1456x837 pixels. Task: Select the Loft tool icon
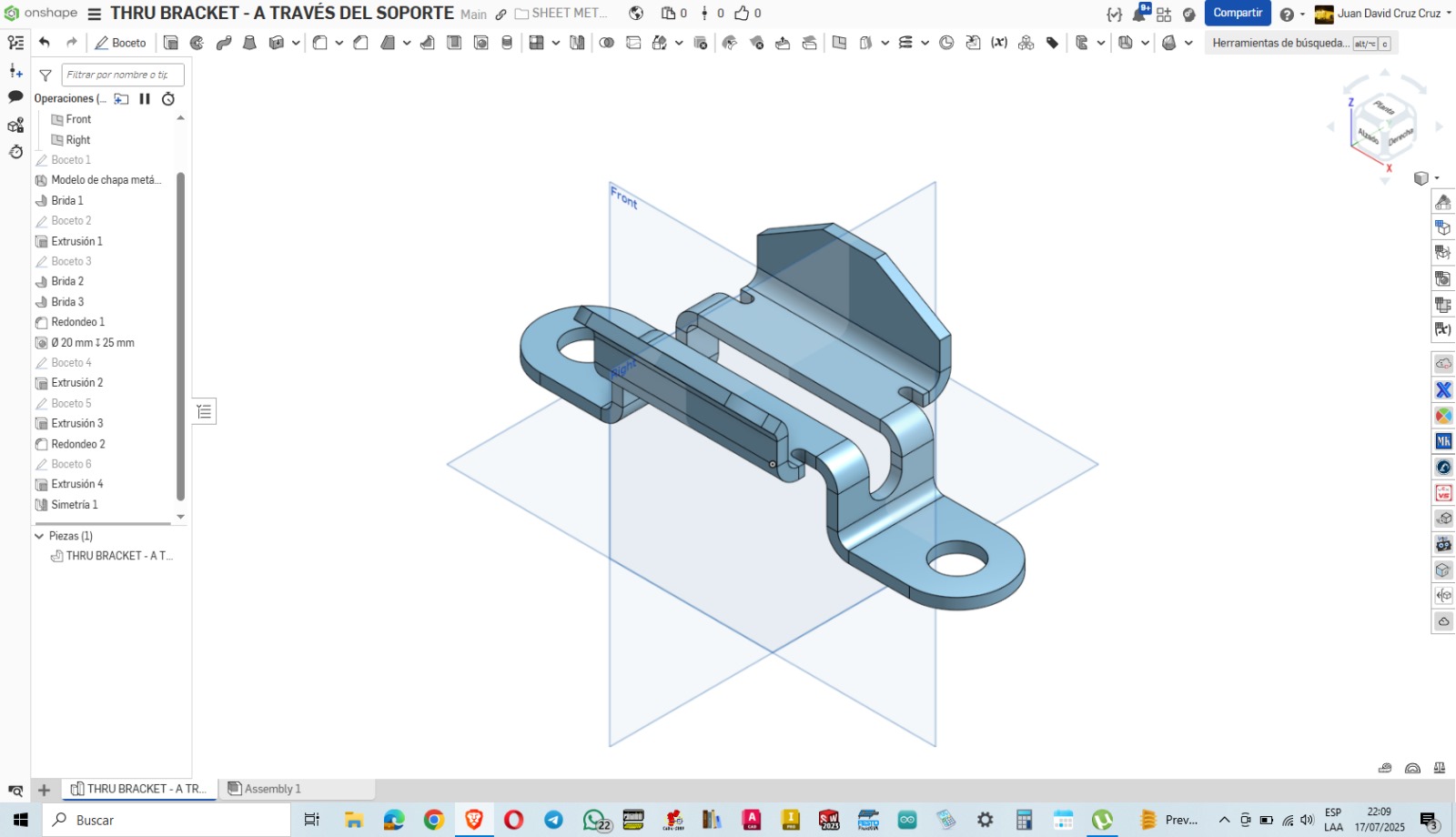coord(249,43)
